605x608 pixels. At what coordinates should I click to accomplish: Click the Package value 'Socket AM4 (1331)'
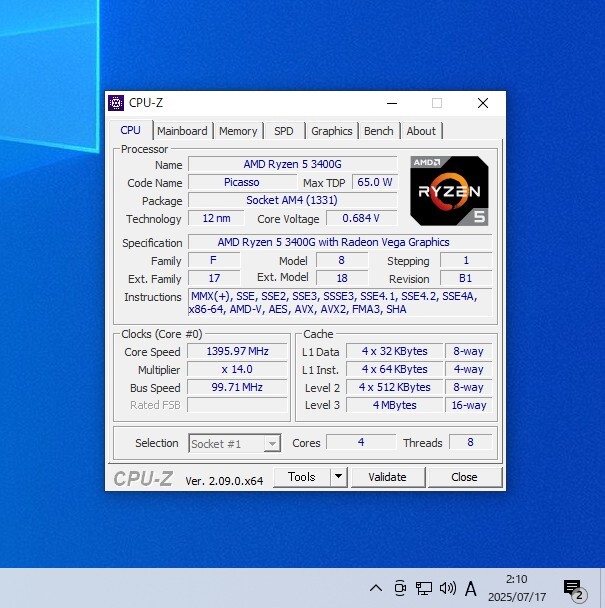point(293,200)
